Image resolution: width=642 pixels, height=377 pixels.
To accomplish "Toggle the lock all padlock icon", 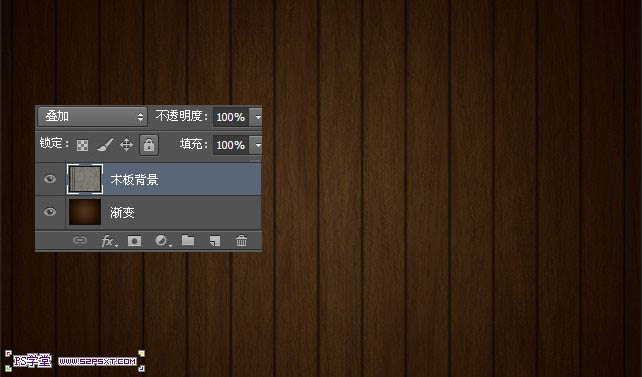I will [x=149, y=145].
